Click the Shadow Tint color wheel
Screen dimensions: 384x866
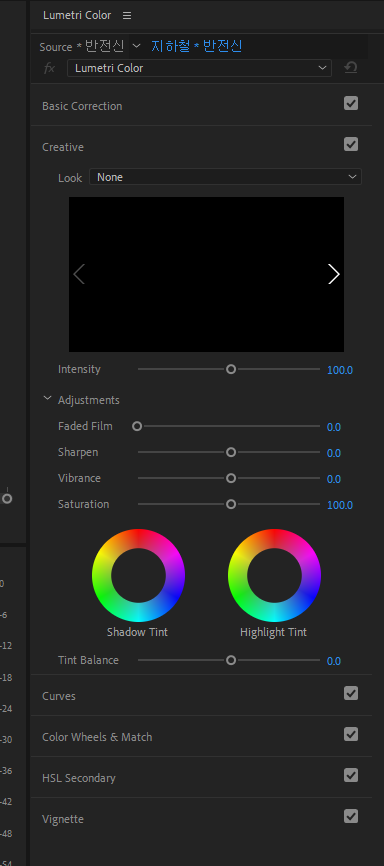138,575
